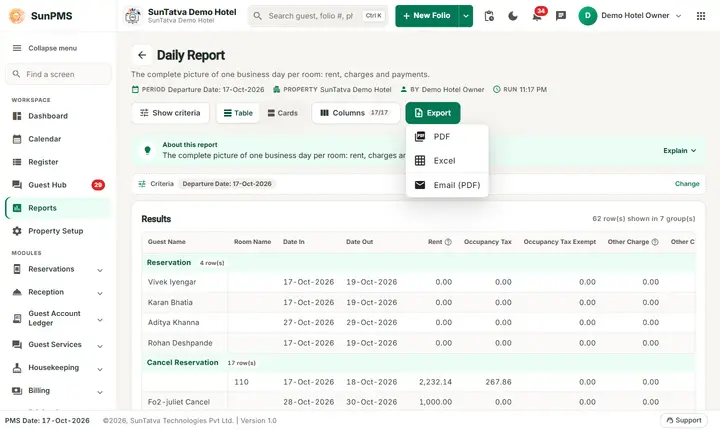
Task: Switch to Table view
Action: [x=238, y=113]
